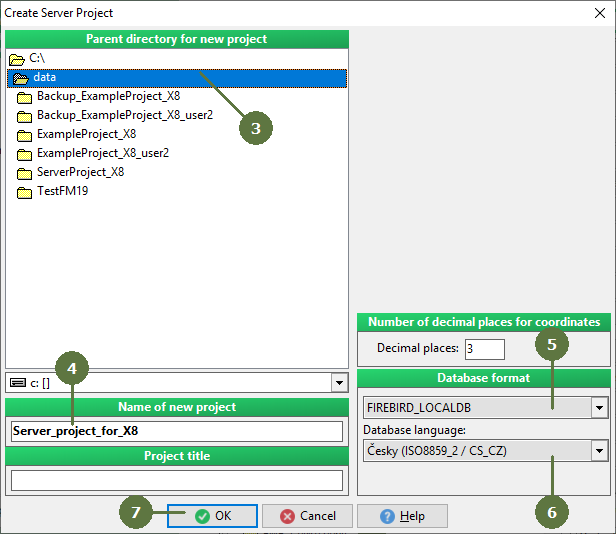Viewport: 616px width, 534px height.
Task: Click the folder icon beside ServerProject_X8
Action: coord(25,173)
